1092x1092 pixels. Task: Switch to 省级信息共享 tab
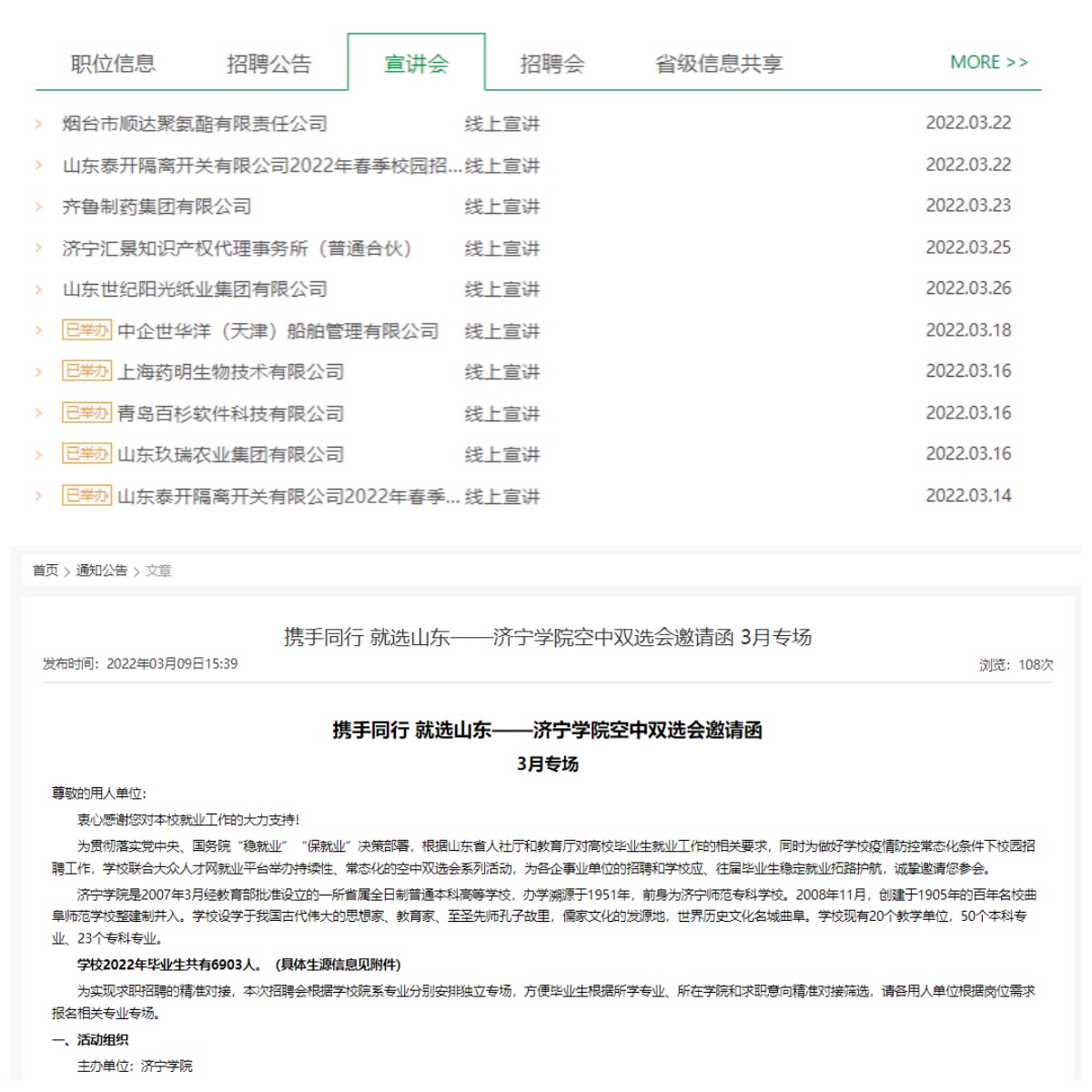point(719,64)
